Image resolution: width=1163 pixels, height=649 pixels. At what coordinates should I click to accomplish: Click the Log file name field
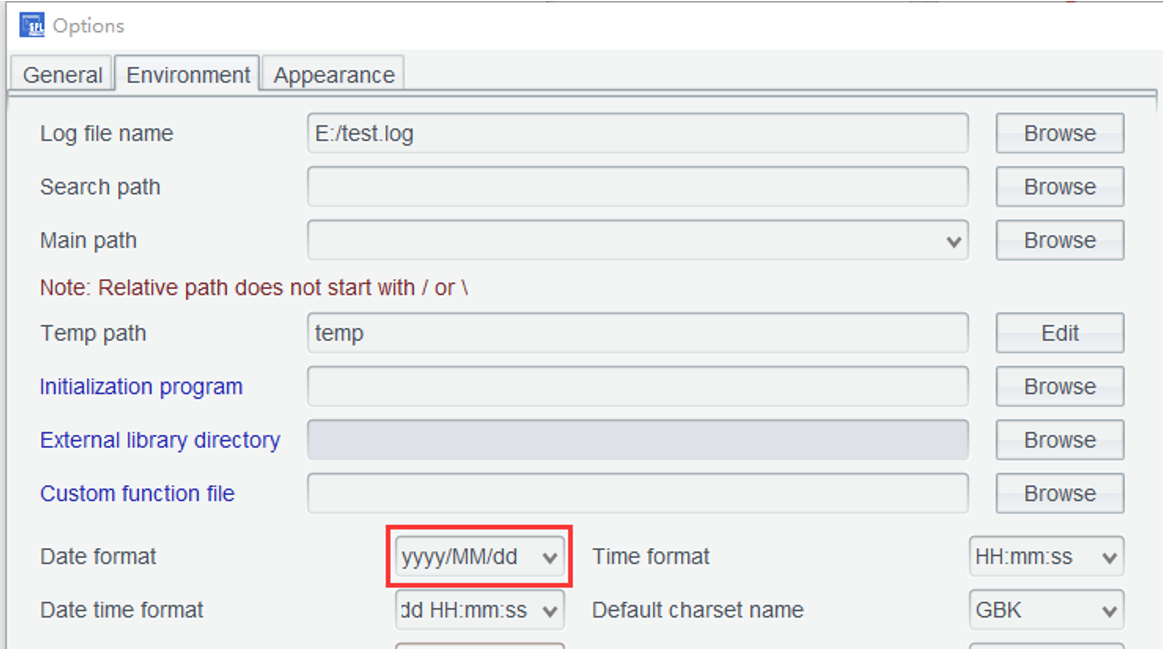pyautogui.click(x=637, y=133)
